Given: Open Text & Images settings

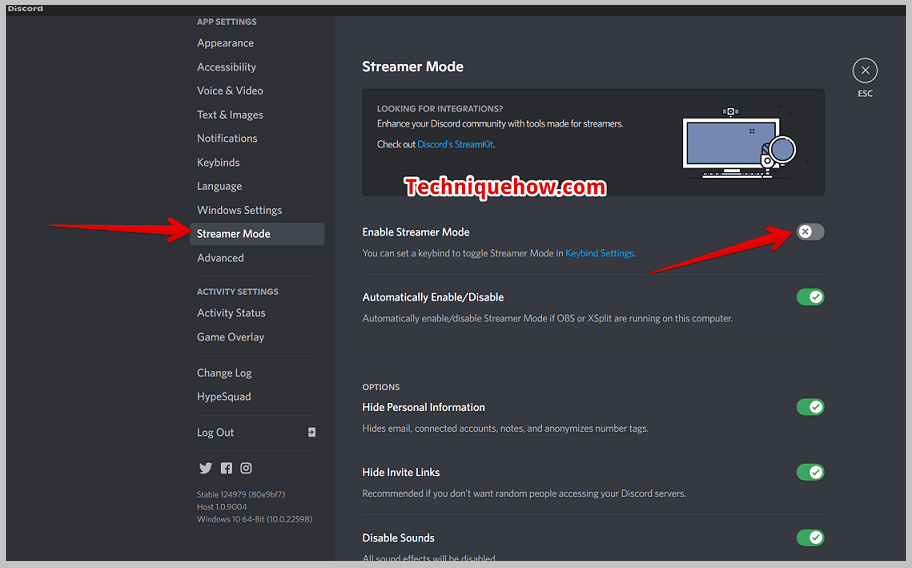Looking at the screenshot, I should pos(230,115).
